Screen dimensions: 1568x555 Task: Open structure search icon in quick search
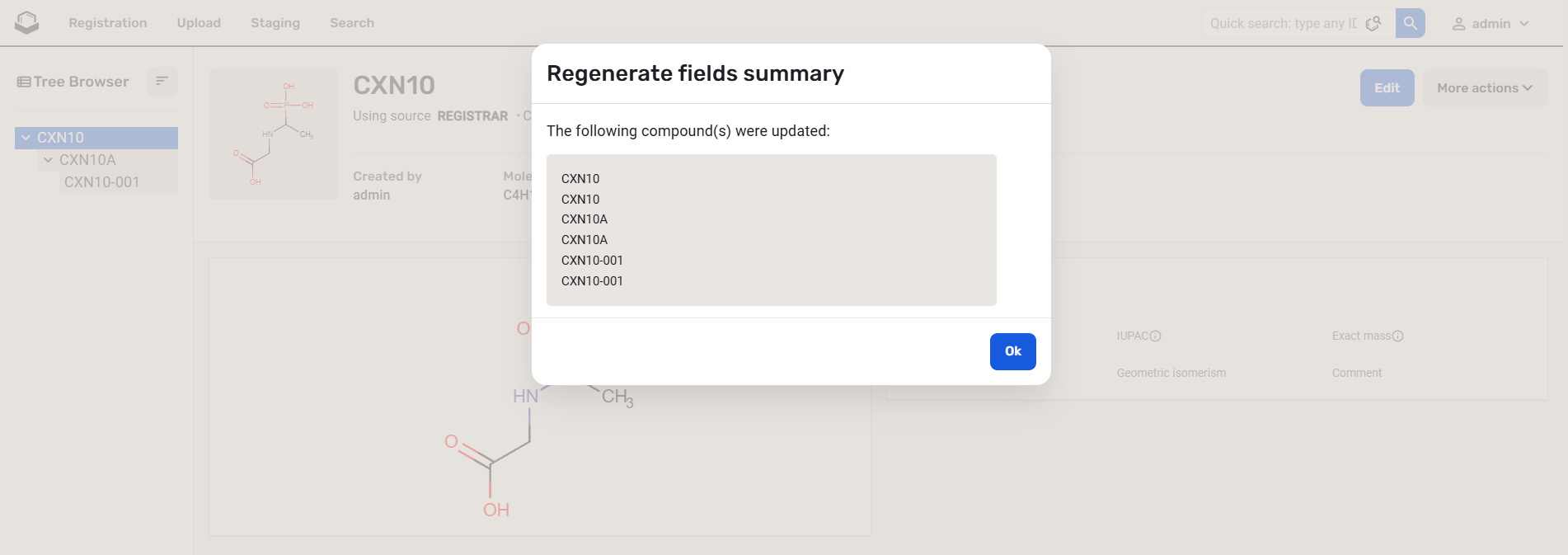(x=1373, y=23)
